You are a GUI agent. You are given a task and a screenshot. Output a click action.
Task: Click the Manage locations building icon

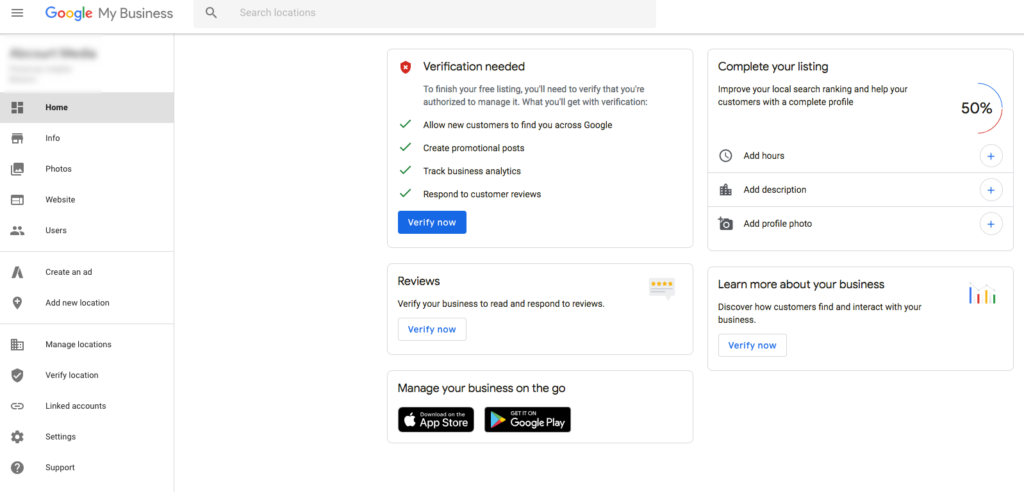[x=18, y=345]
